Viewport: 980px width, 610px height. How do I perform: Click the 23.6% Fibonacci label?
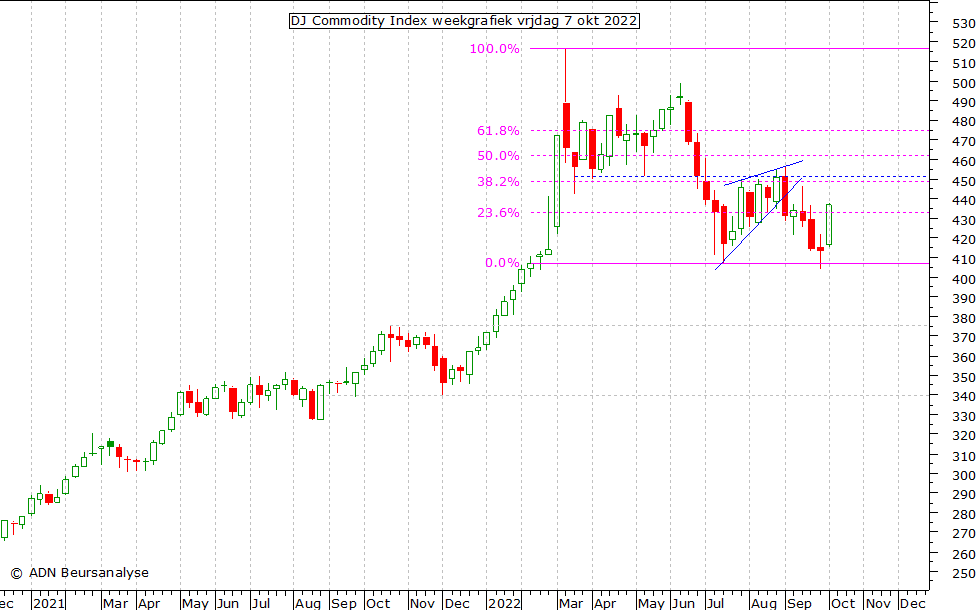click(498, 212)
